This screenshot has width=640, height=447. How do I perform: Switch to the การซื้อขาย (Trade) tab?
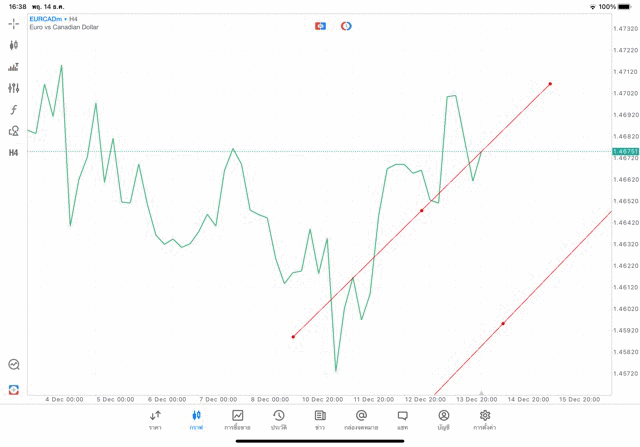coord(237,419)
